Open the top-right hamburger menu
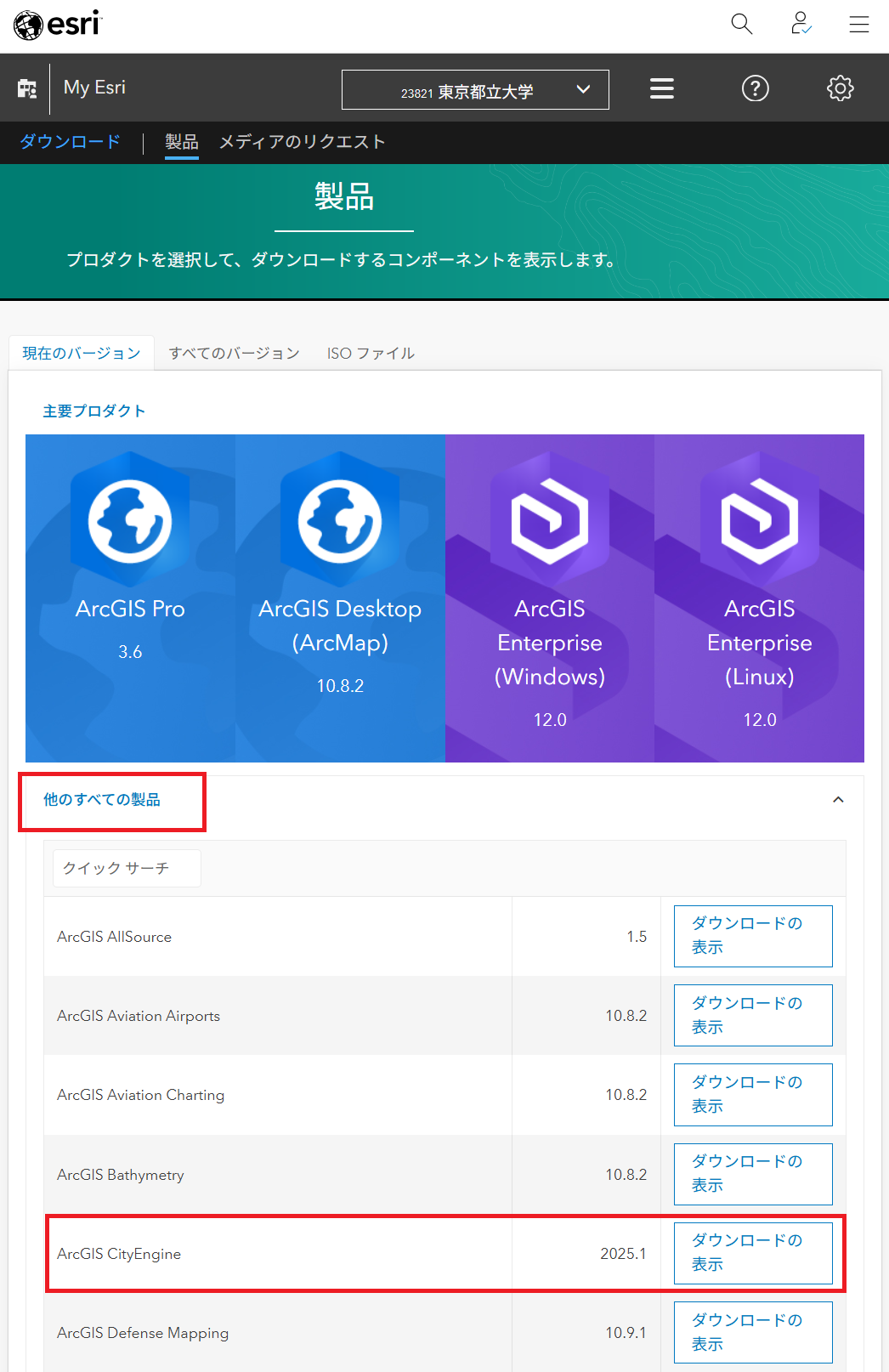Image resolution: width=889 pixels, height=1372 pixels. 858,24
